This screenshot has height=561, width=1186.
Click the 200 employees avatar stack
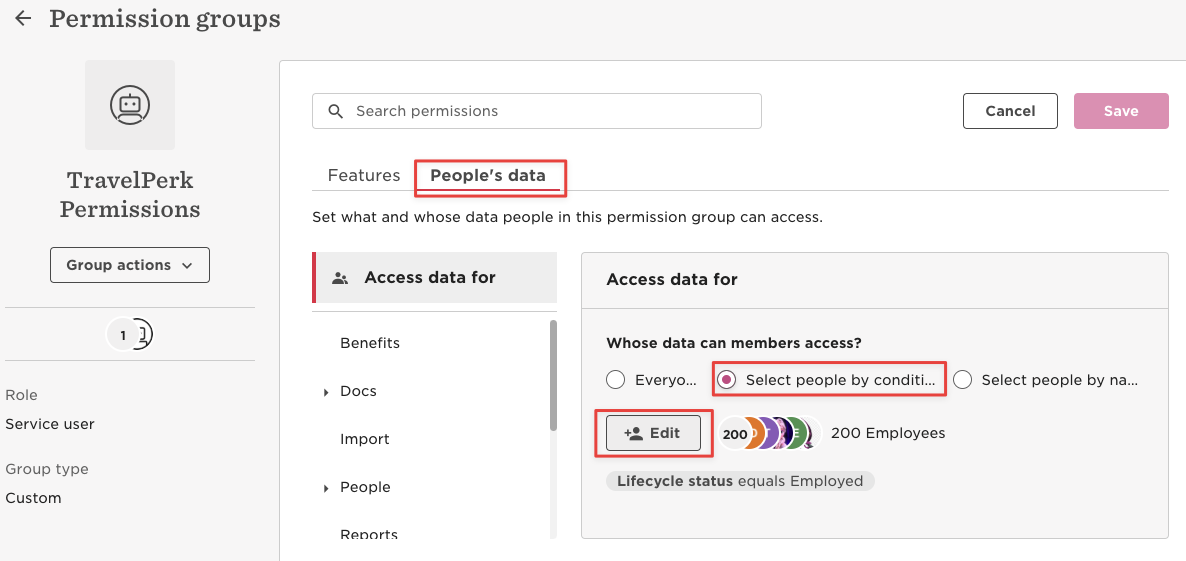pos(769,433)
